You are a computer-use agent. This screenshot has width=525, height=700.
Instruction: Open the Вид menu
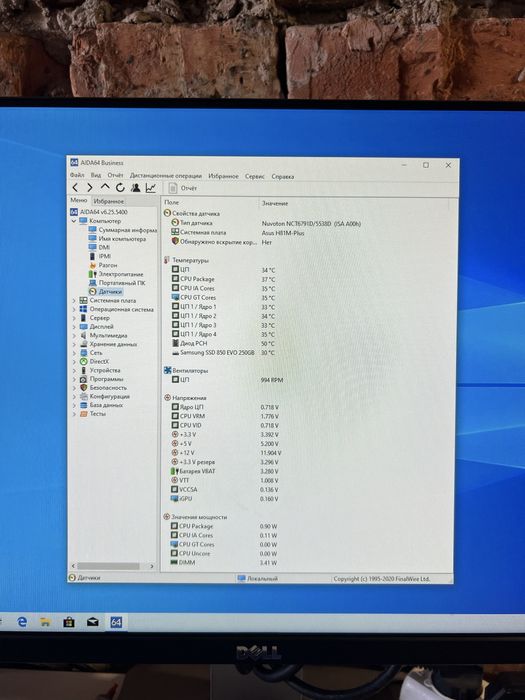(96, 175)
